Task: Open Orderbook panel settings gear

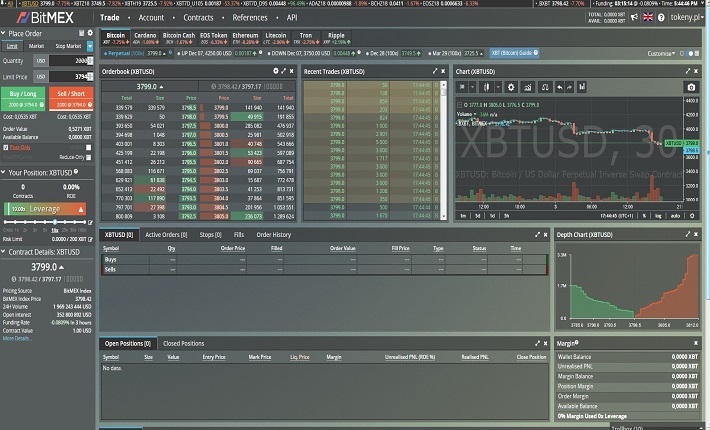Action: click(277, 72)
